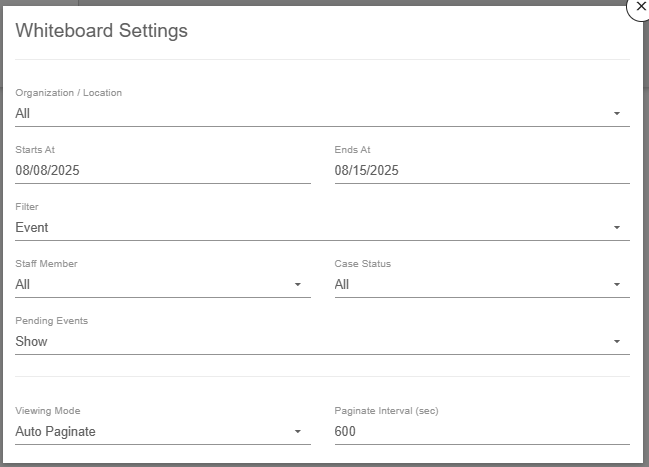The height and width of the screenshot is (467, 649).
Task: Close the Whiteboard Settings dialog
Action: tap(639, 6)
